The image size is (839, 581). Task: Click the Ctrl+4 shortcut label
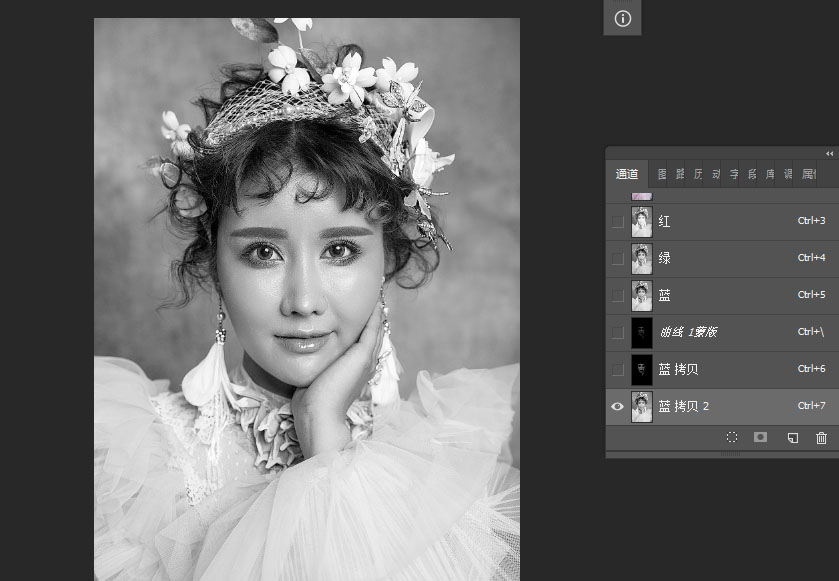pos(811,257)
